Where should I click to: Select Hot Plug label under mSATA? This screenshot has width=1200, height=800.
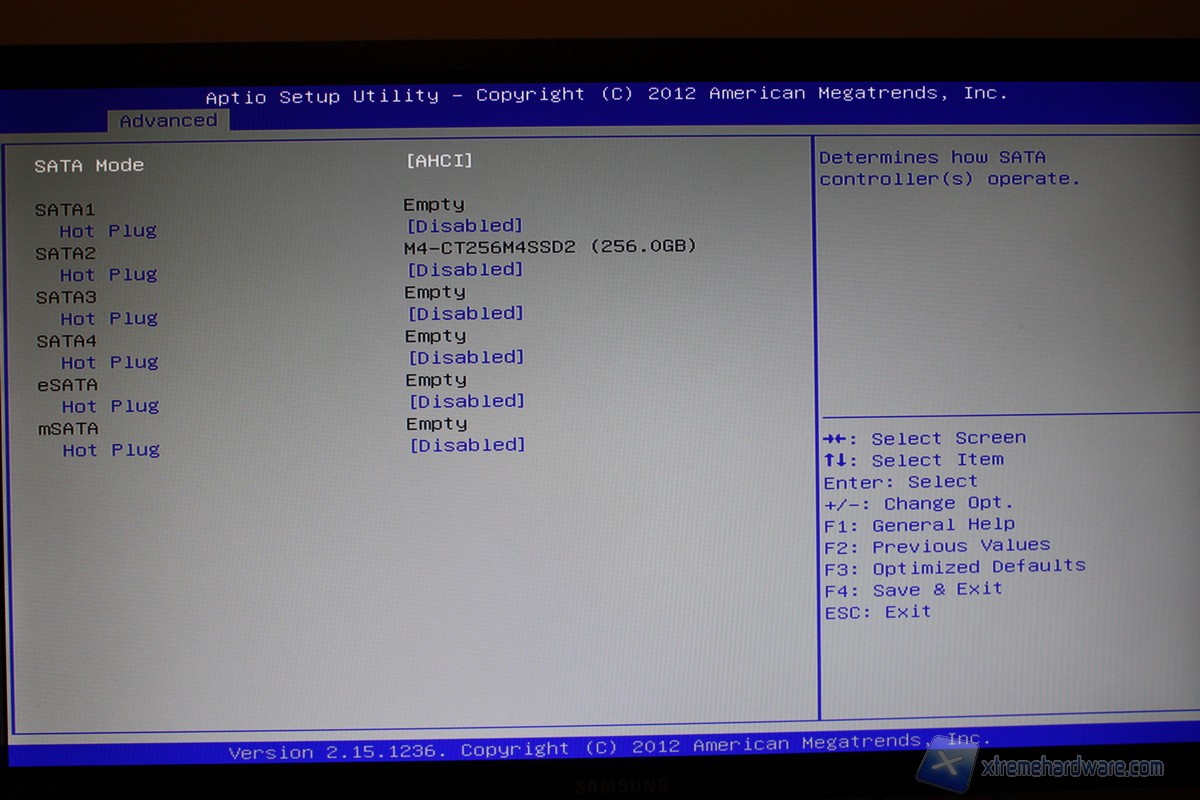tap(111, 450)
